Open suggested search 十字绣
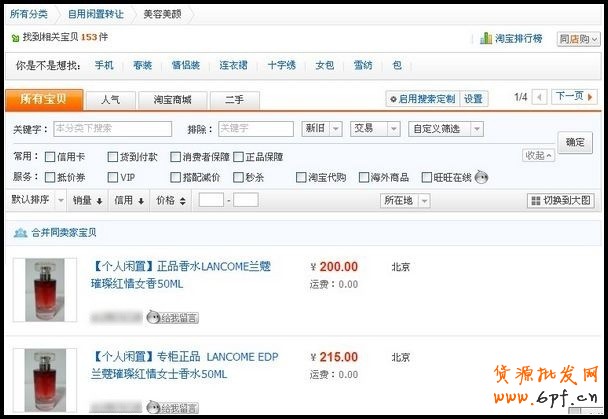The width and height of the screenshot is (608, 419). (x=282, y=65)
